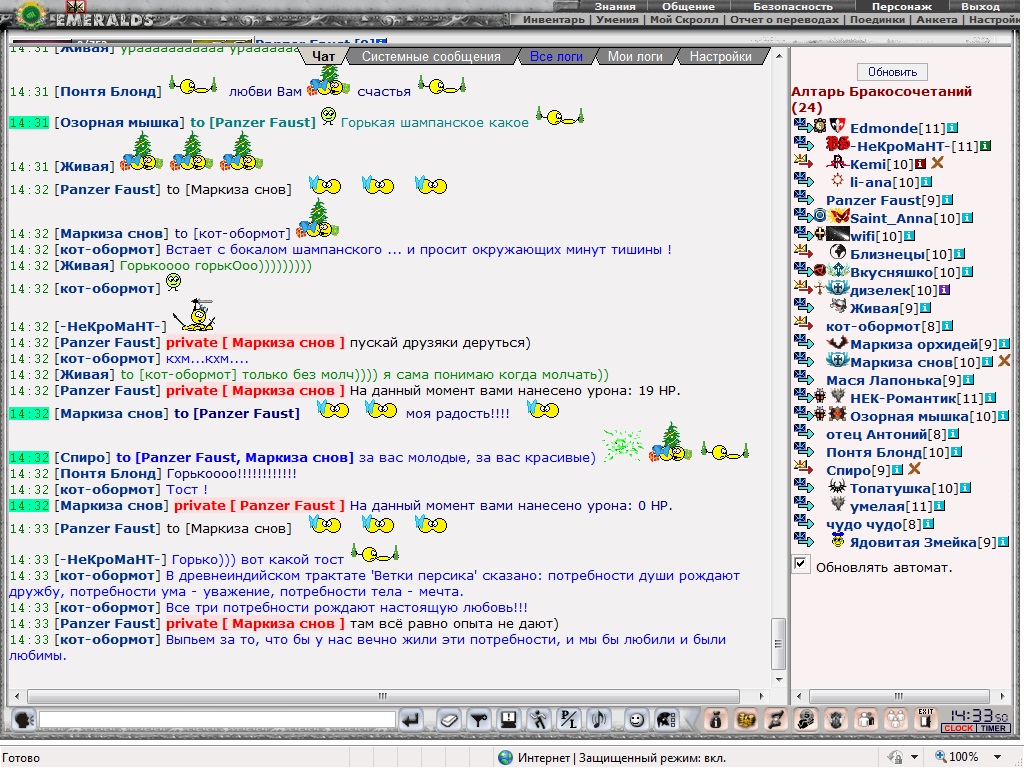Open info icon next to Понтя Блонд
1024x768 pixels.
click(956, 452)
